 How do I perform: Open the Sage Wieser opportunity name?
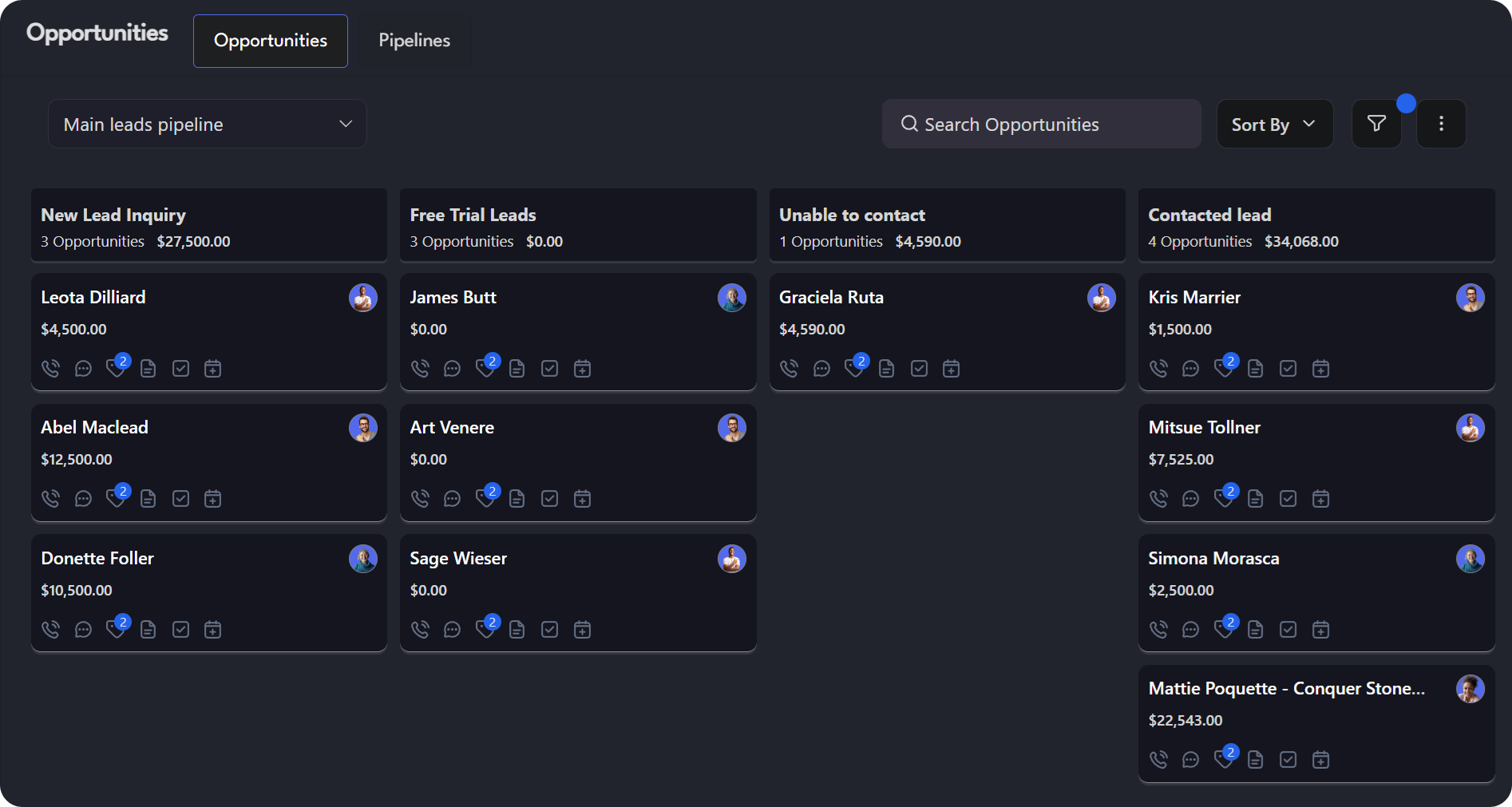(x=458, y=558)
